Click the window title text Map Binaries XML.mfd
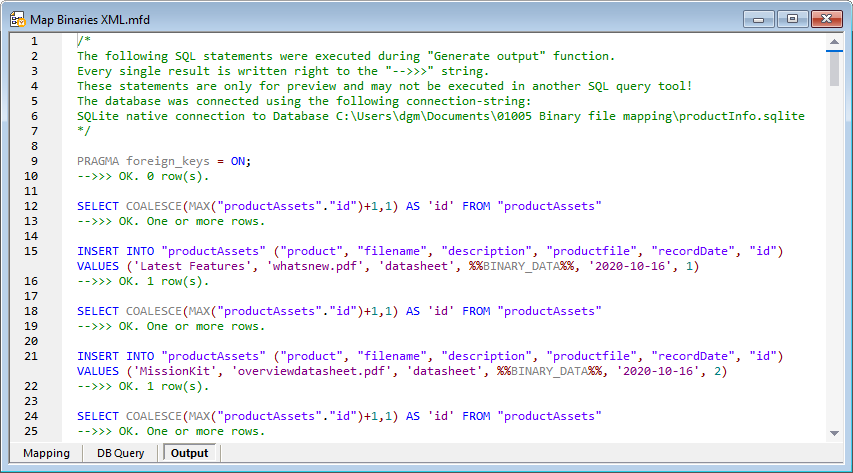Image resolution: width=853 pixels, height=473 pixels. click(x=92, y=18)
